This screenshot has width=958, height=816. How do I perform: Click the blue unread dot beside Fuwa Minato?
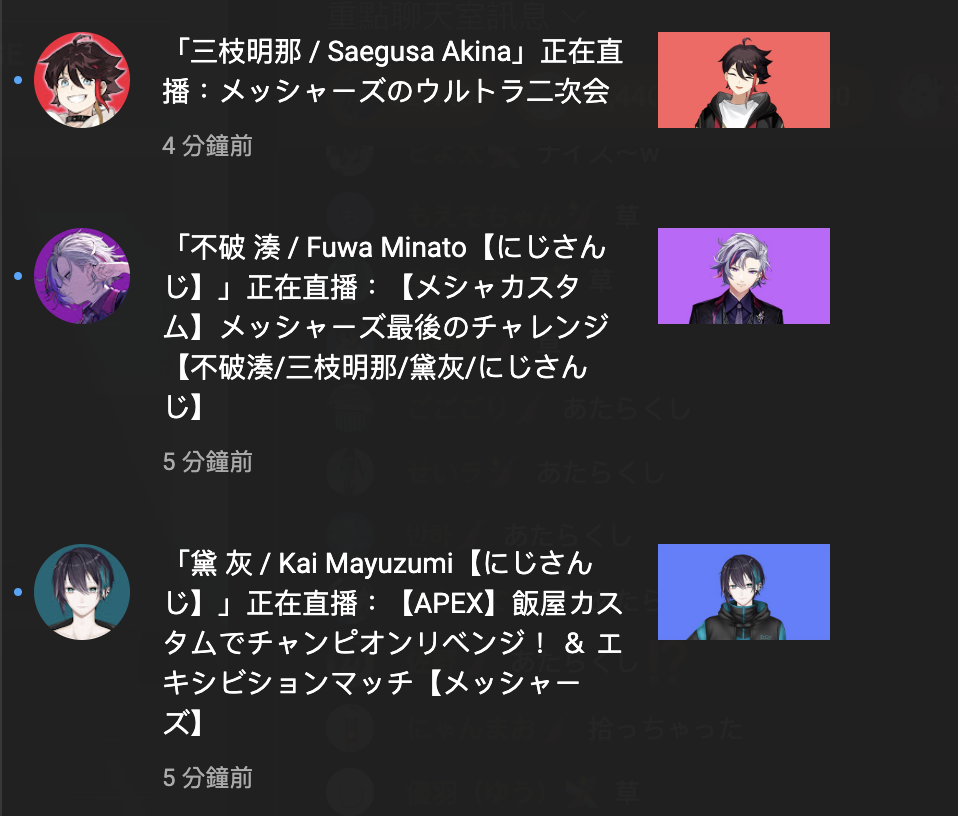tap(18, 276)
